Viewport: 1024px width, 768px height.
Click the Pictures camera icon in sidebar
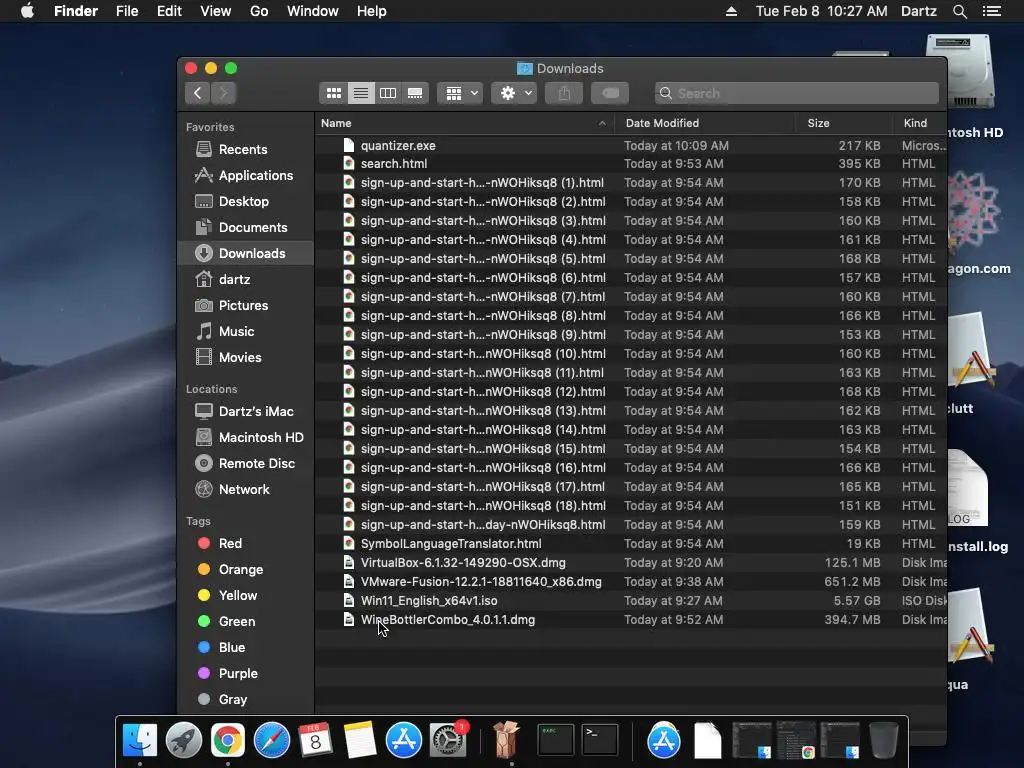coord(204,306)
